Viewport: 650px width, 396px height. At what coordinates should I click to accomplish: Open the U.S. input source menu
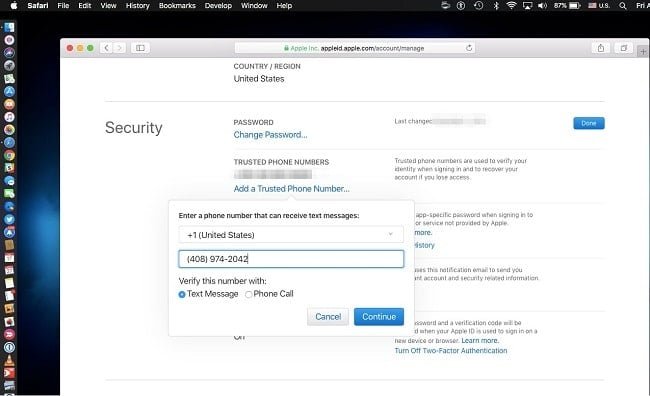click(x=599, y=6)
